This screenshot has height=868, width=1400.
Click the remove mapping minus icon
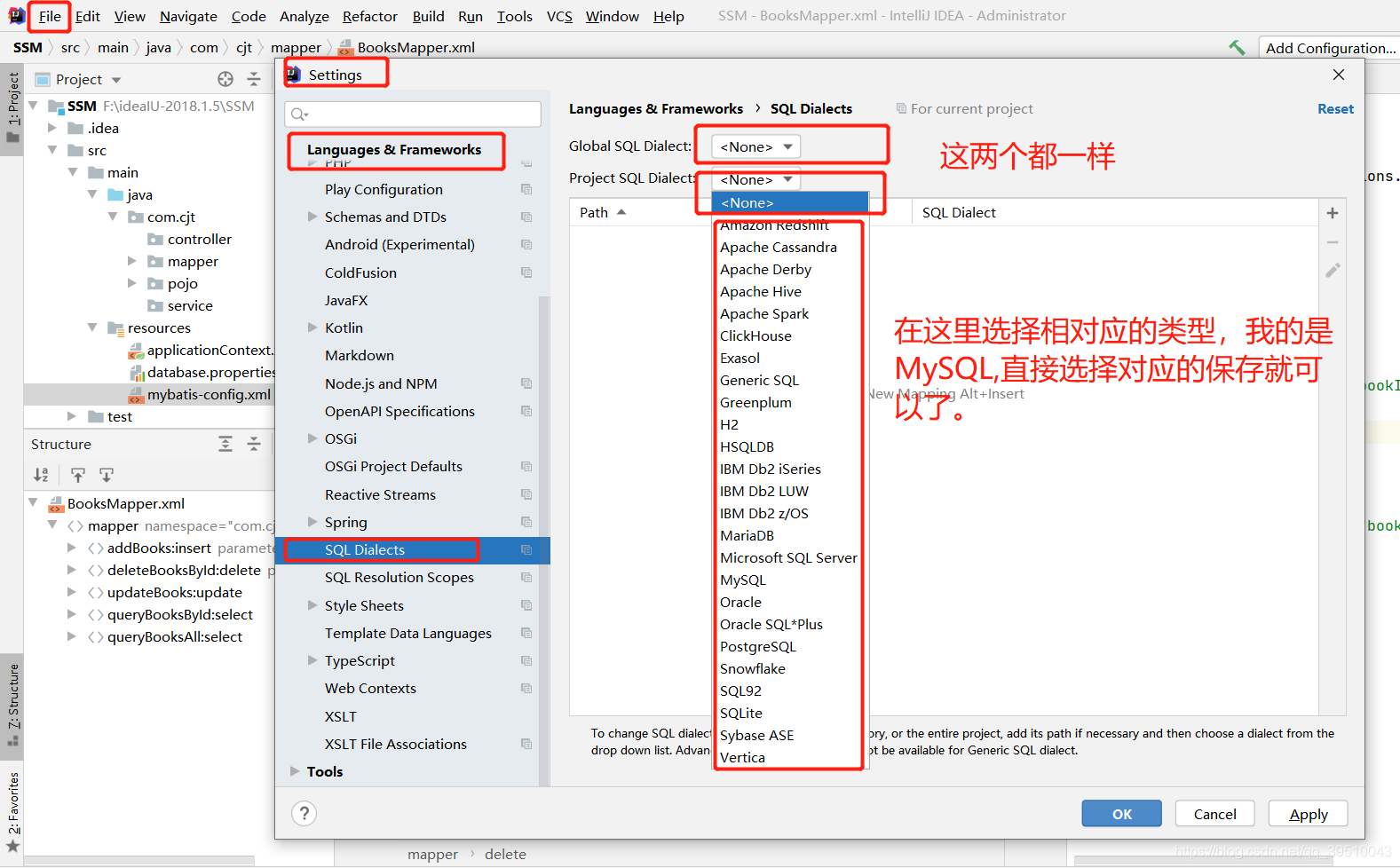pyautogui.click(x=1333, y=242)
